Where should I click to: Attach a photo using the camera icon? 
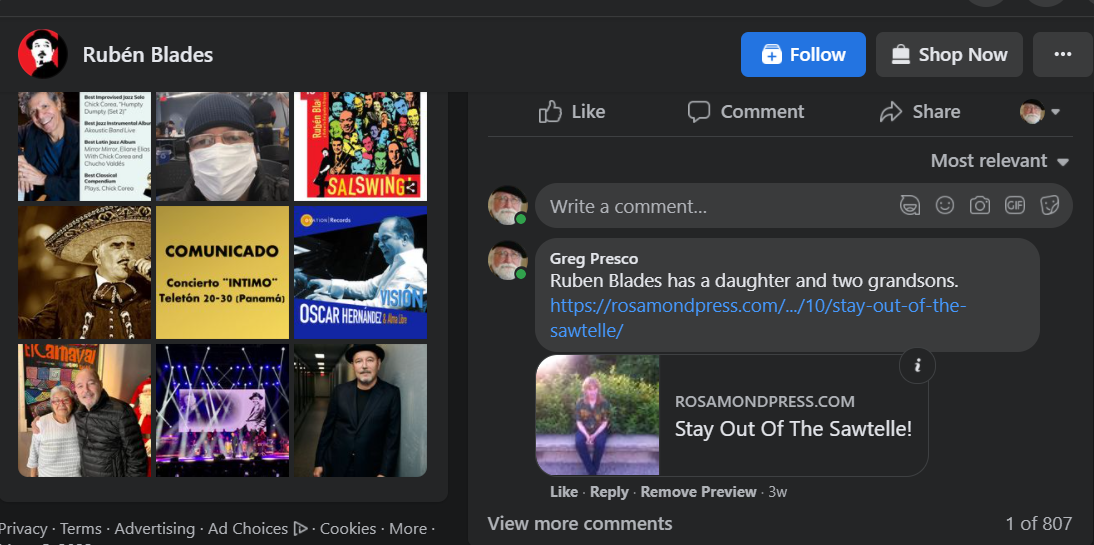[x=980, y=206]
